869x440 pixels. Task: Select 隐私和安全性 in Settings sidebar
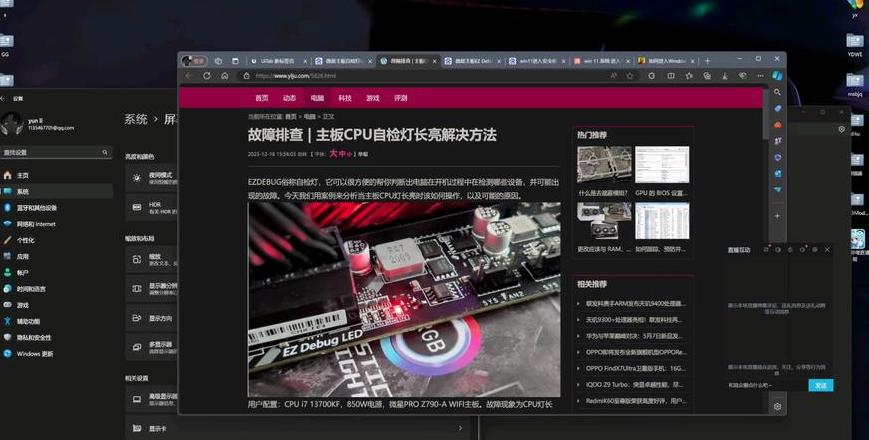coord(57,337)
